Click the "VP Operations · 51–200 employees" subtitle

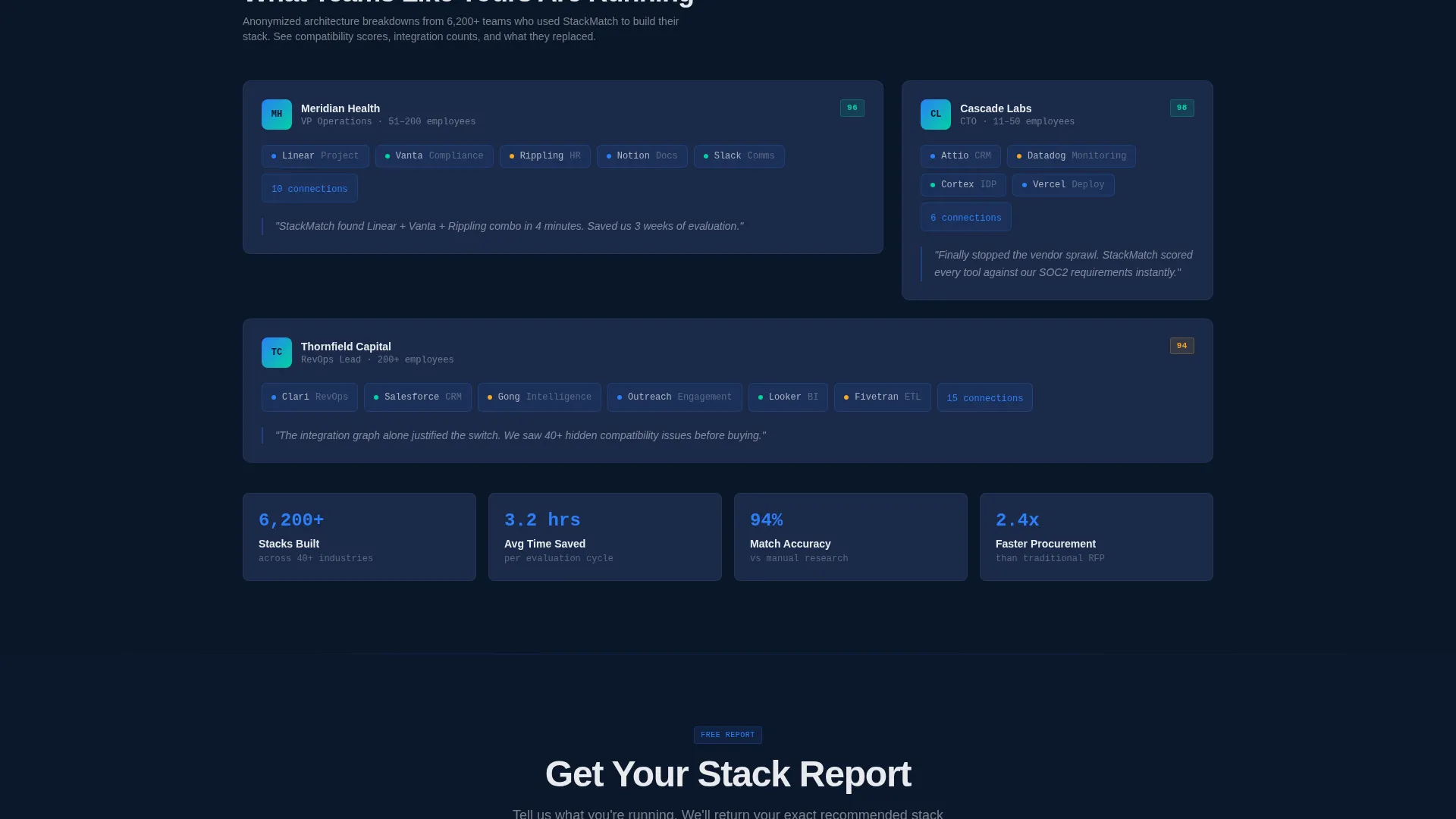point(388,122)
